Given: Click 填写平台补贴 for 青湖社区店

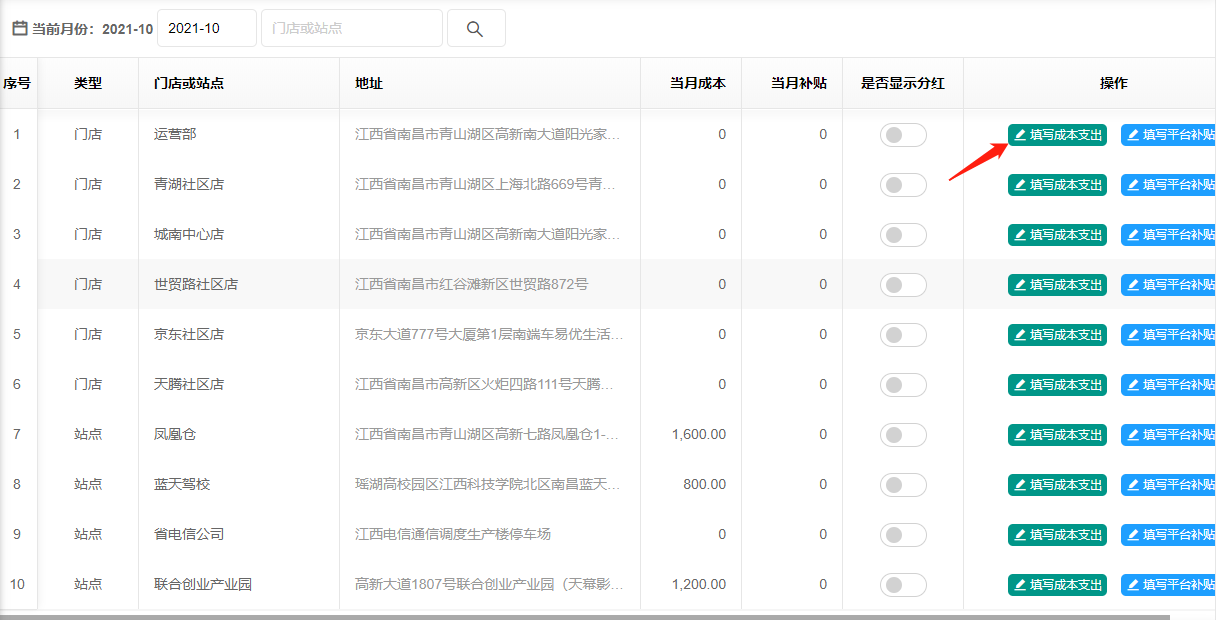Looking at the screenshot, I should tap(1168, 185).
